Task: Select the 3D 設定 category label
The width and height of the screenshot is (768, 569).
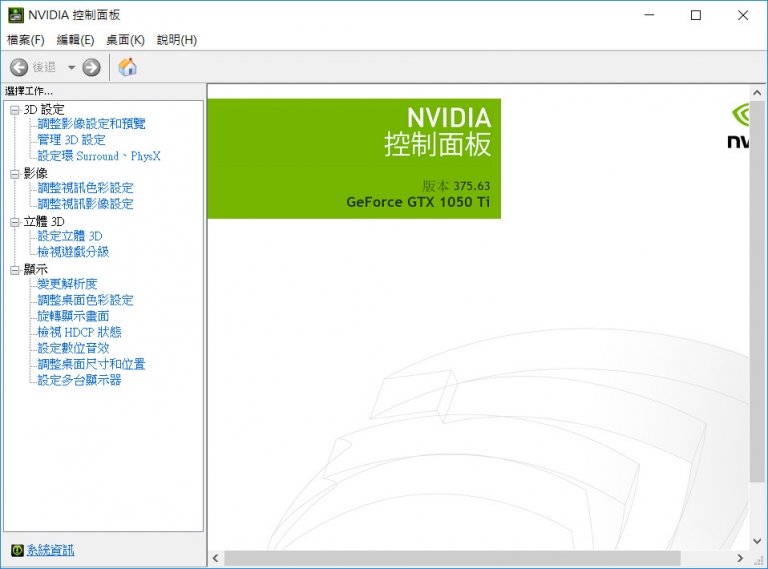Action: [x=44, y=110]
